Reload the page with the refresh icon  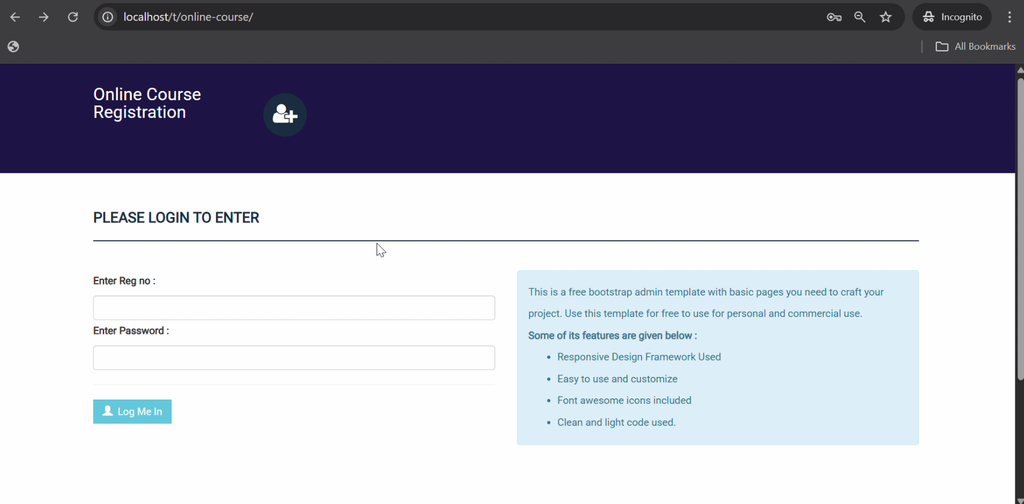click(73, 17)
